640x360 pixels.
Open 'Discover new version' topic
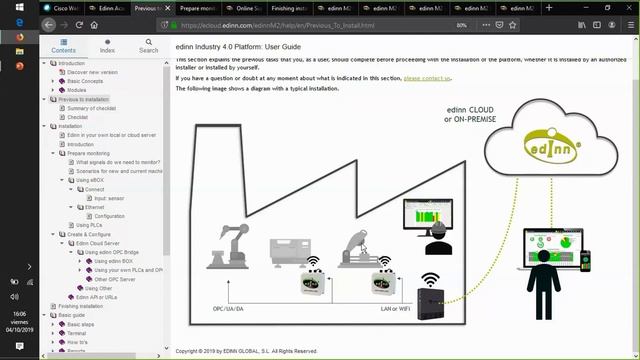(92, 72)
